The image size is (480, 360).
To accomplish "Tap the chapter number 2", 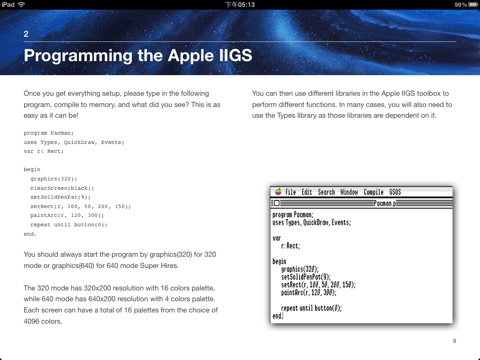I will 26,34.
